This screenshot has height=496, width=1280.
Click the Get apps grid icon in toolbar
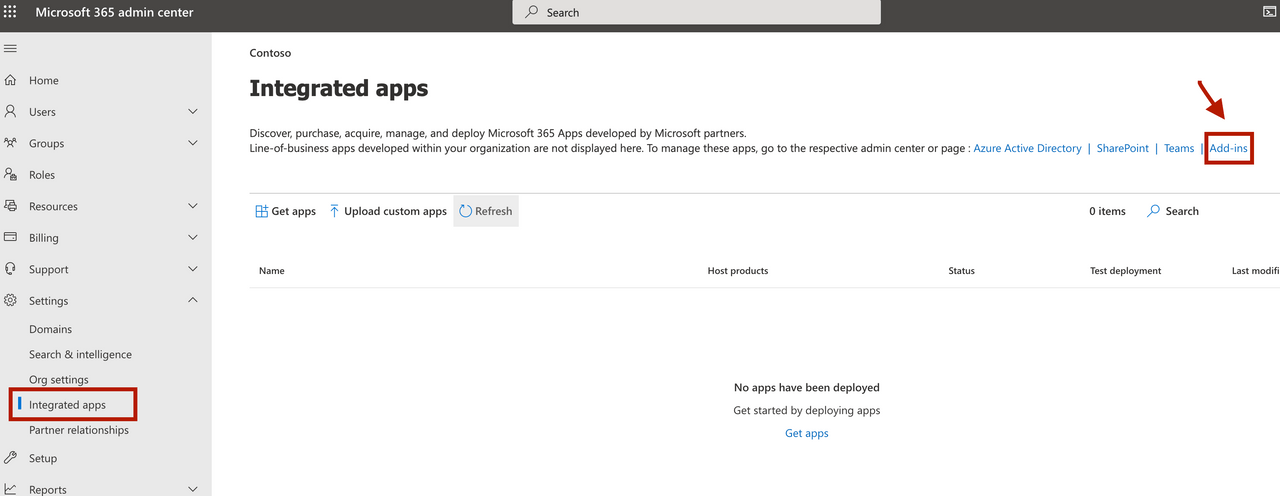point(261,211)
